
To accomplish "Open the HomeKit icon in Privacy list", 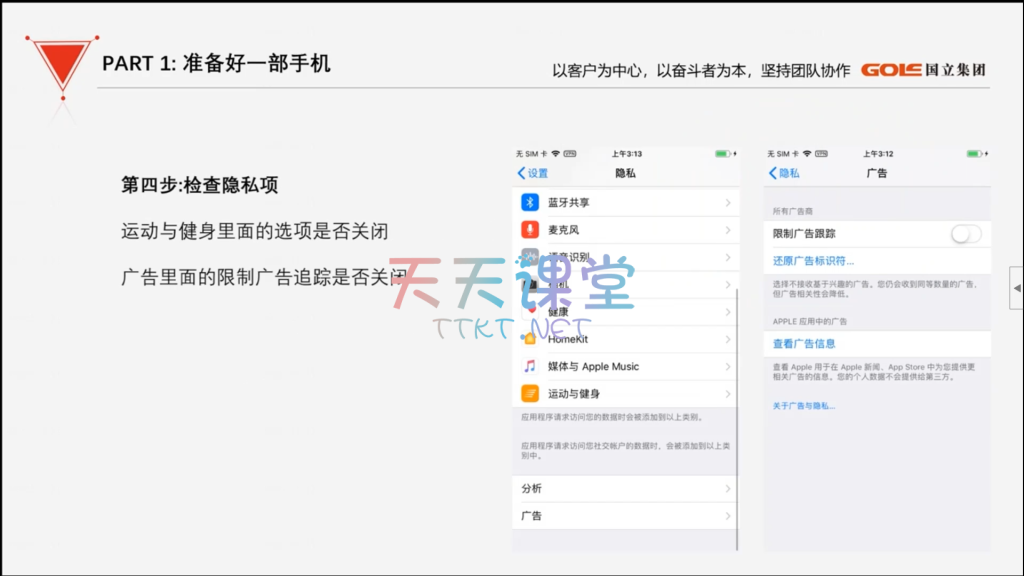I will tap(530, 339).
